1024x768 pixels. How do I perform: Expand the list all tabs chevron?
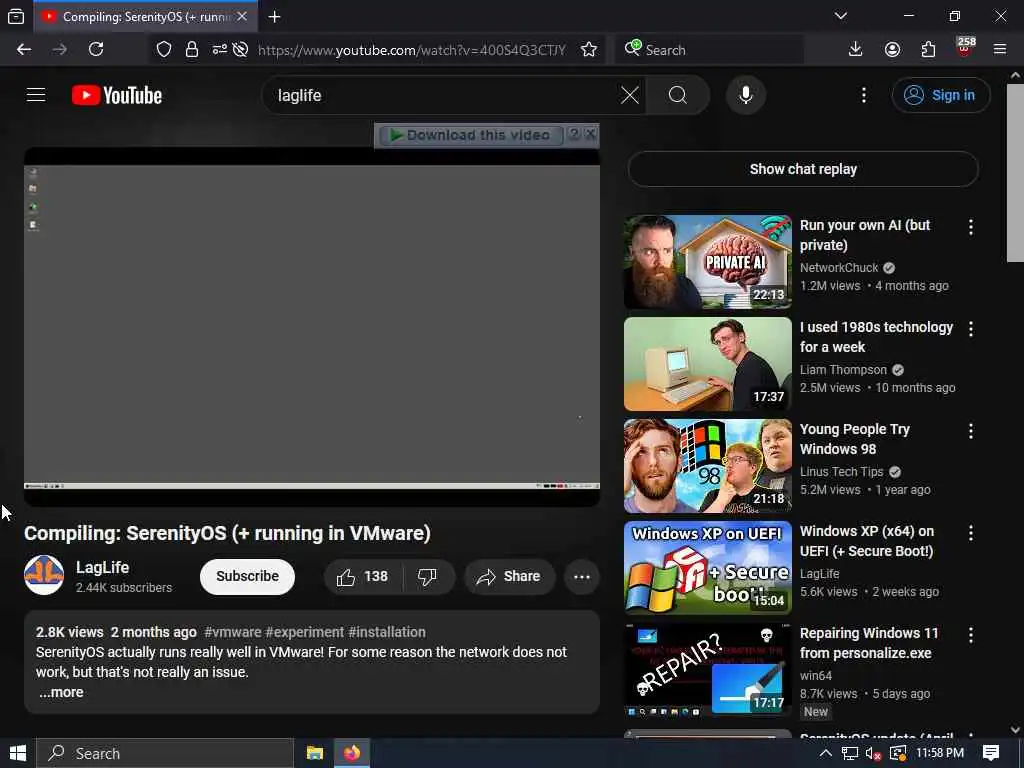pyautogui.click(x=840, y=16)
